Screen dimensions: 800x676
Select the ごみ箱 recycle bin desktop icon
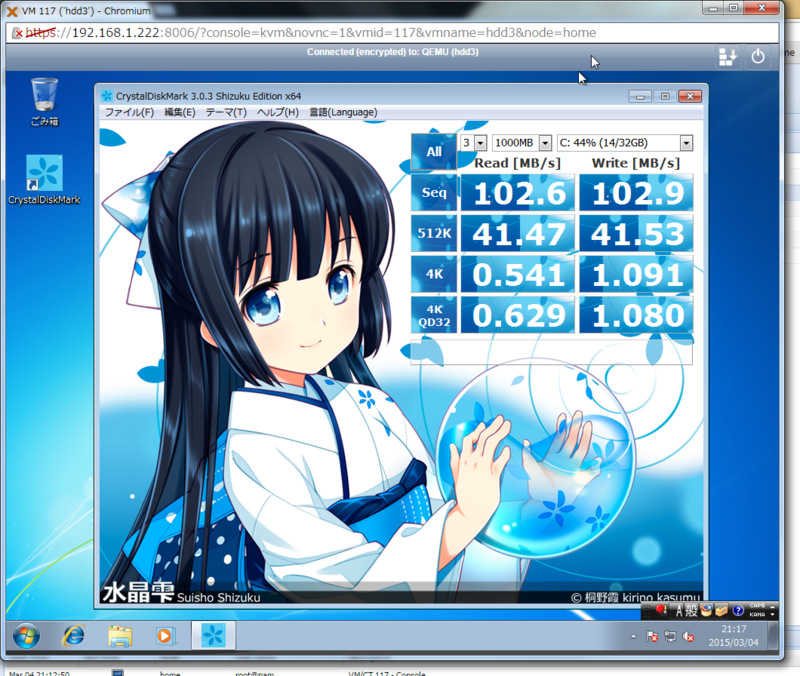(x=44, y=102)
